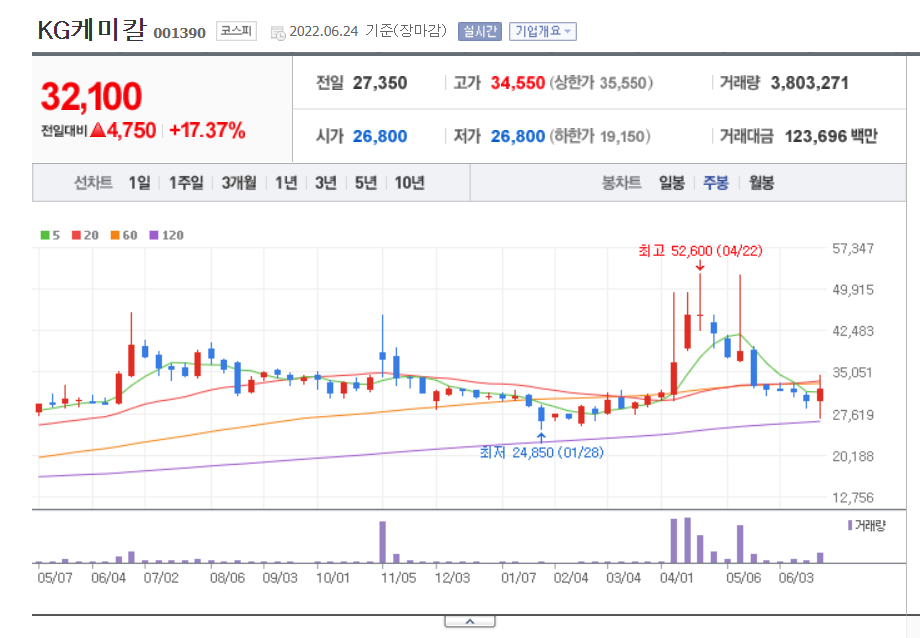Select the 3개월 line chart period
The height and width of the screenshot is (638, 920).
point(239,183)
